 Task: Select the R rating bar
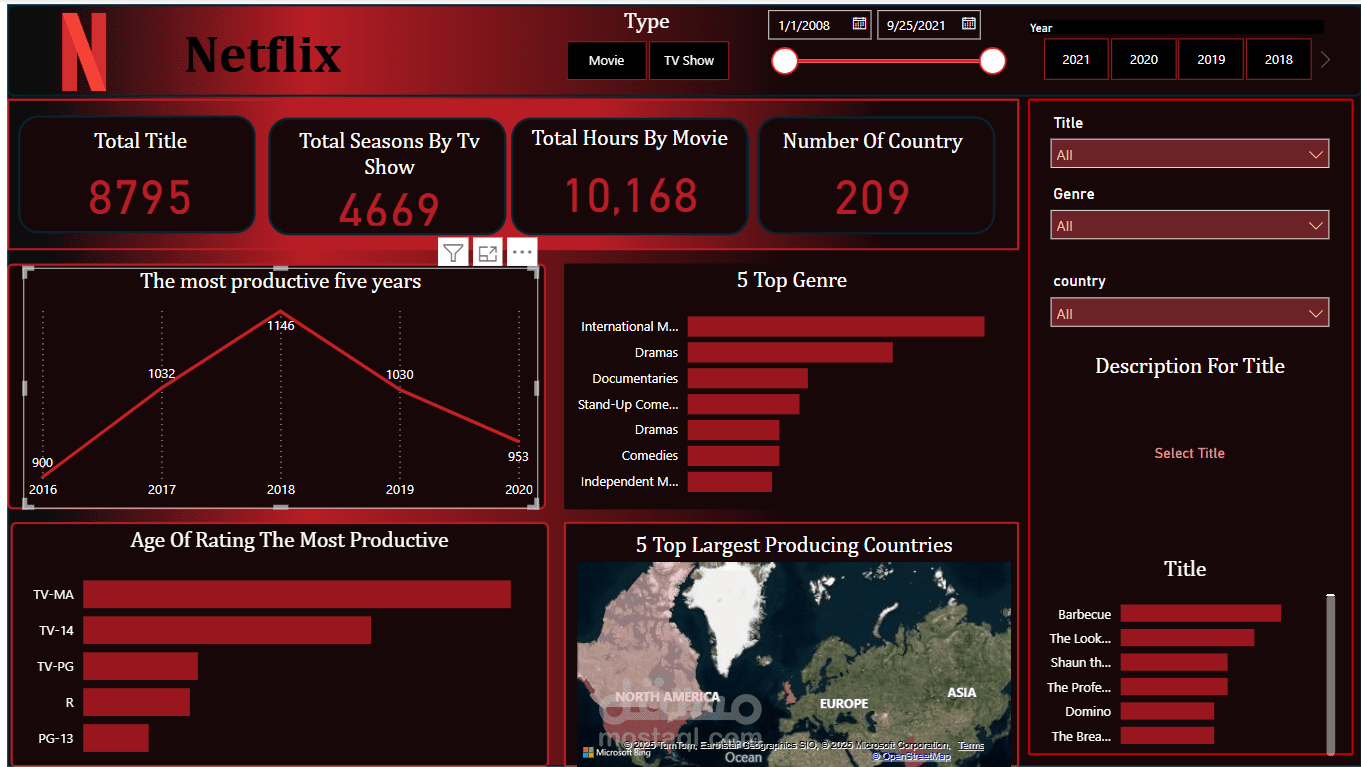[136, 702]
